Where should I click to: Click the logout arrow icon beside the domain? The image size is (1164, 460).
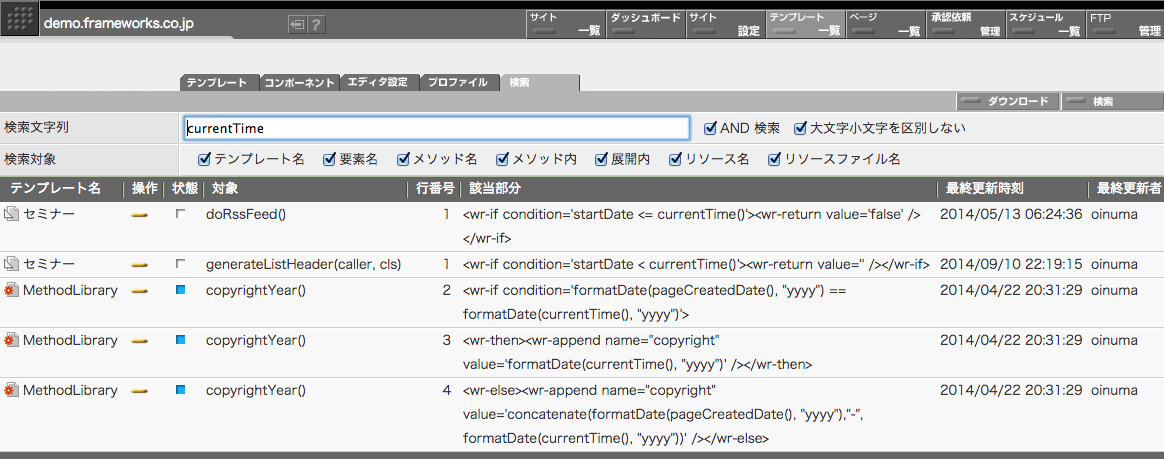[297, 24]
